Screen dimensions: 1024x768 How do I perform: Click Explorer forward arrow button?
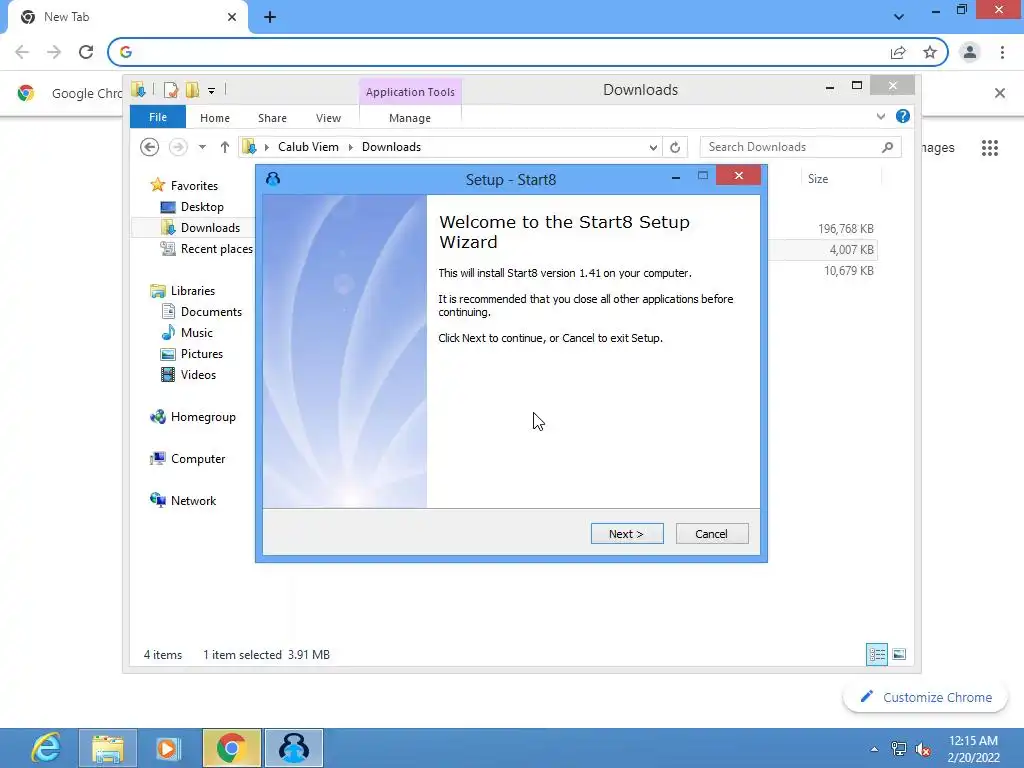coord(178,147)
